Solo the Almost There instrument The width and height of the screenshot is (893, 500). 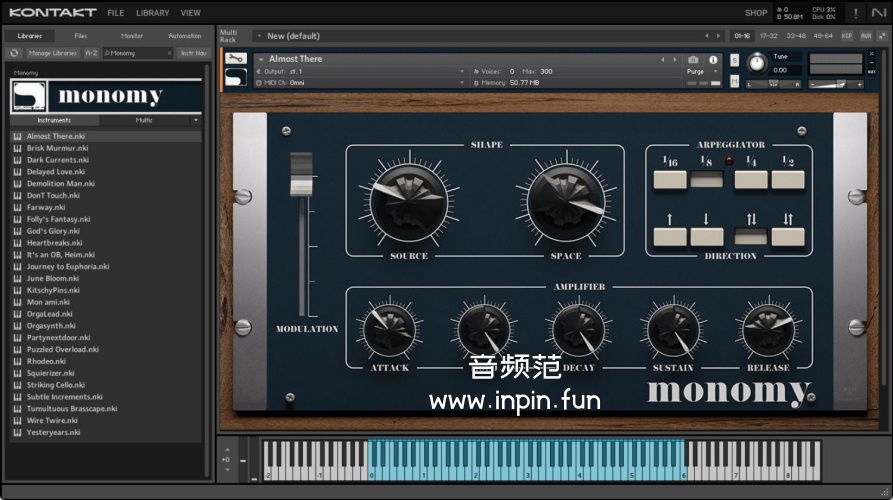point(735,59)
